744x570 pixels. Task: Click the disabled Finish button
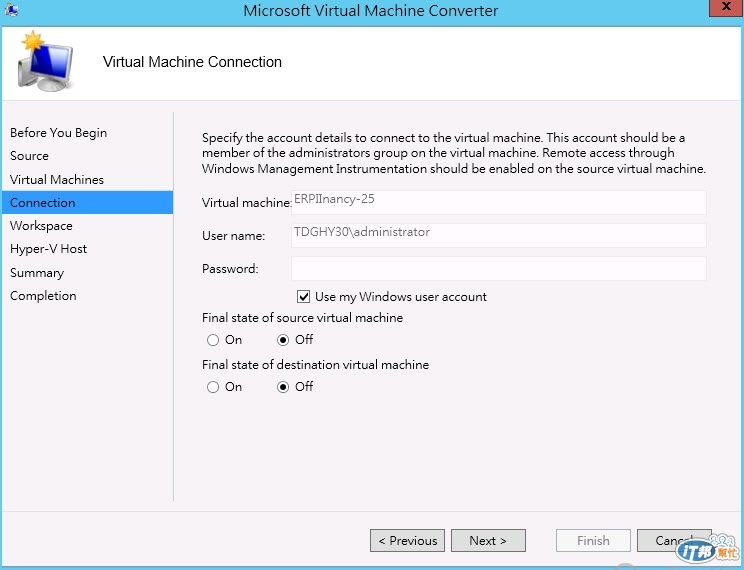(x=593, y=541)
